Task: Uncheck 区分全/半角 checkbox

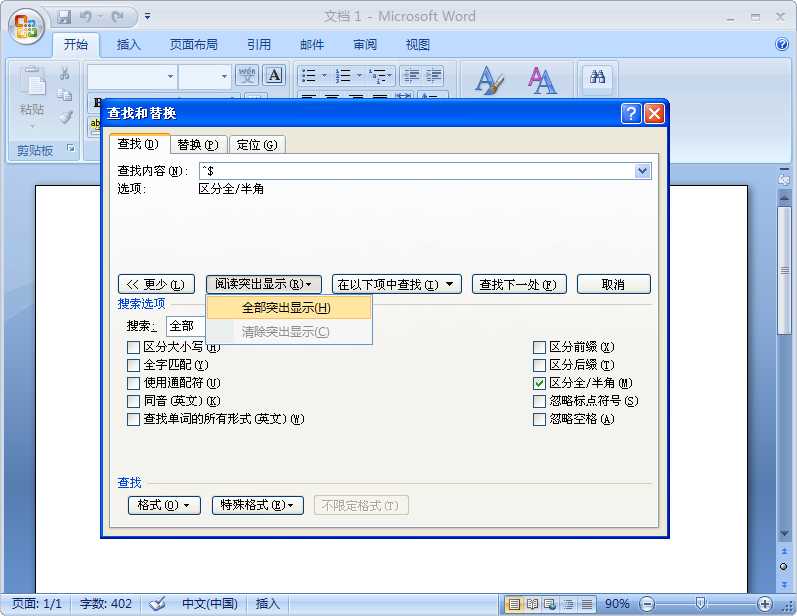Action: (x=539, y=383)
